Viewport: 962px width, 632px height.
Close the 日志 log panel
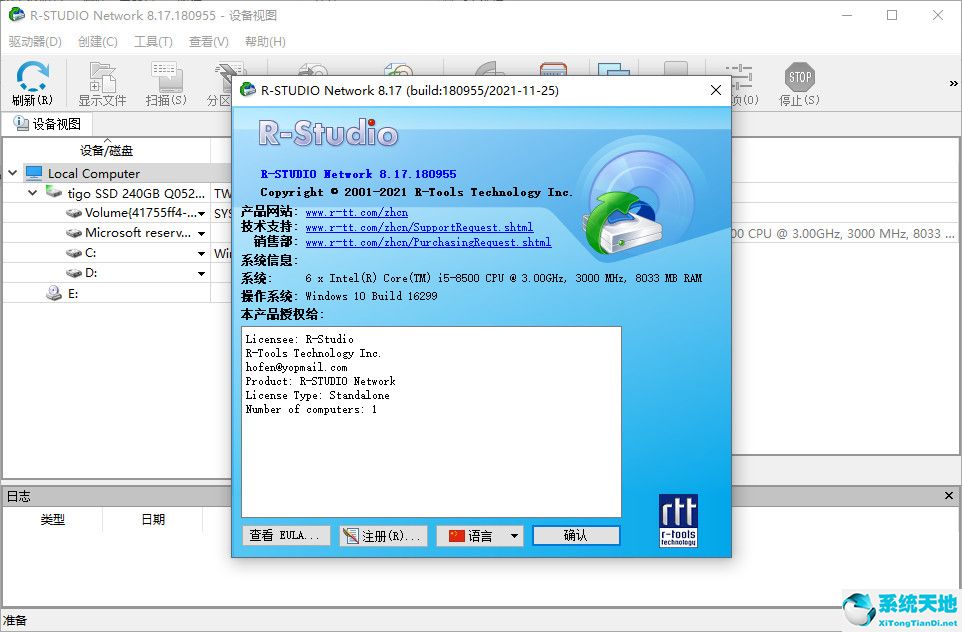point(949,495)
